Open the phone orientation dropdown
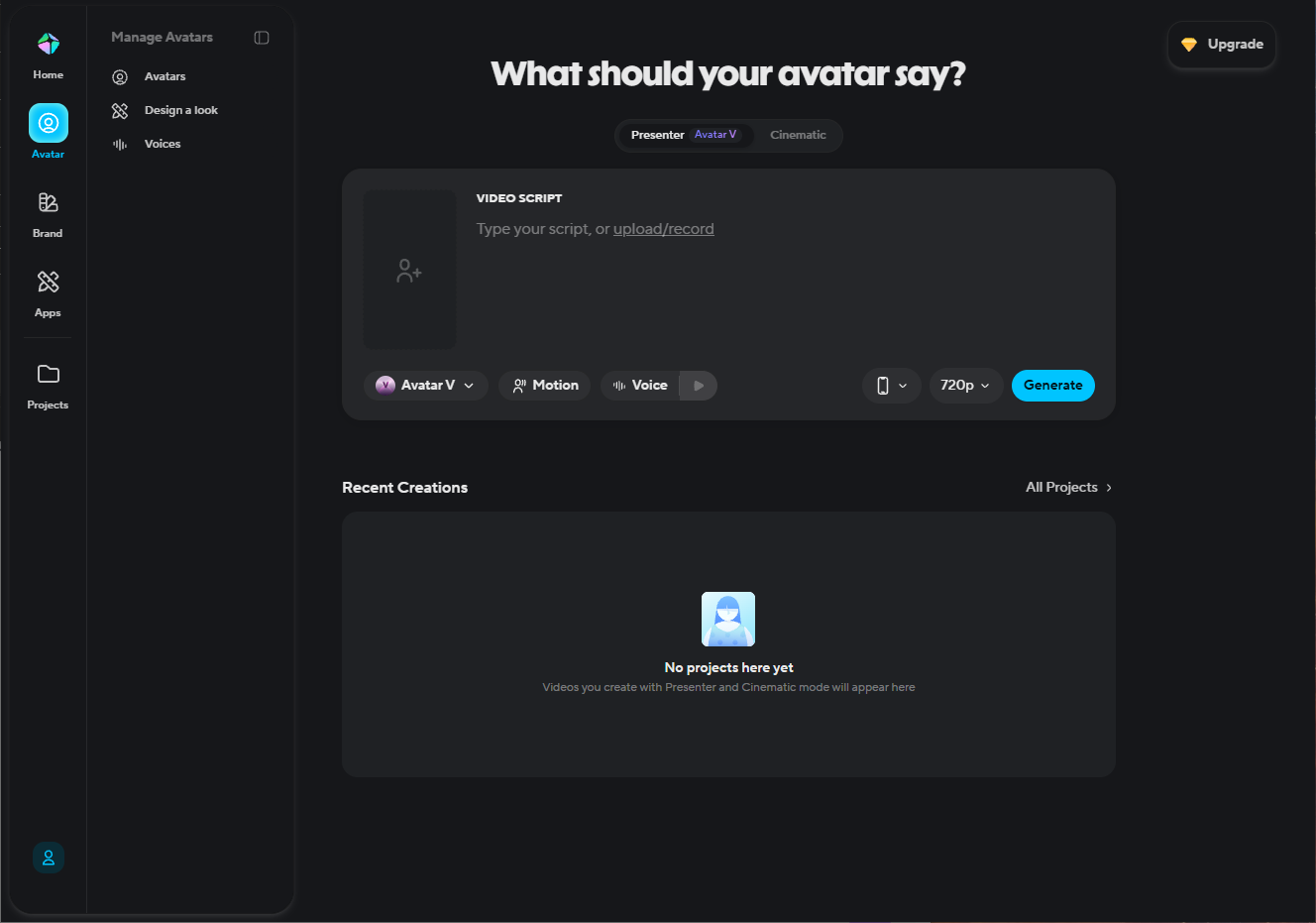 892,386
